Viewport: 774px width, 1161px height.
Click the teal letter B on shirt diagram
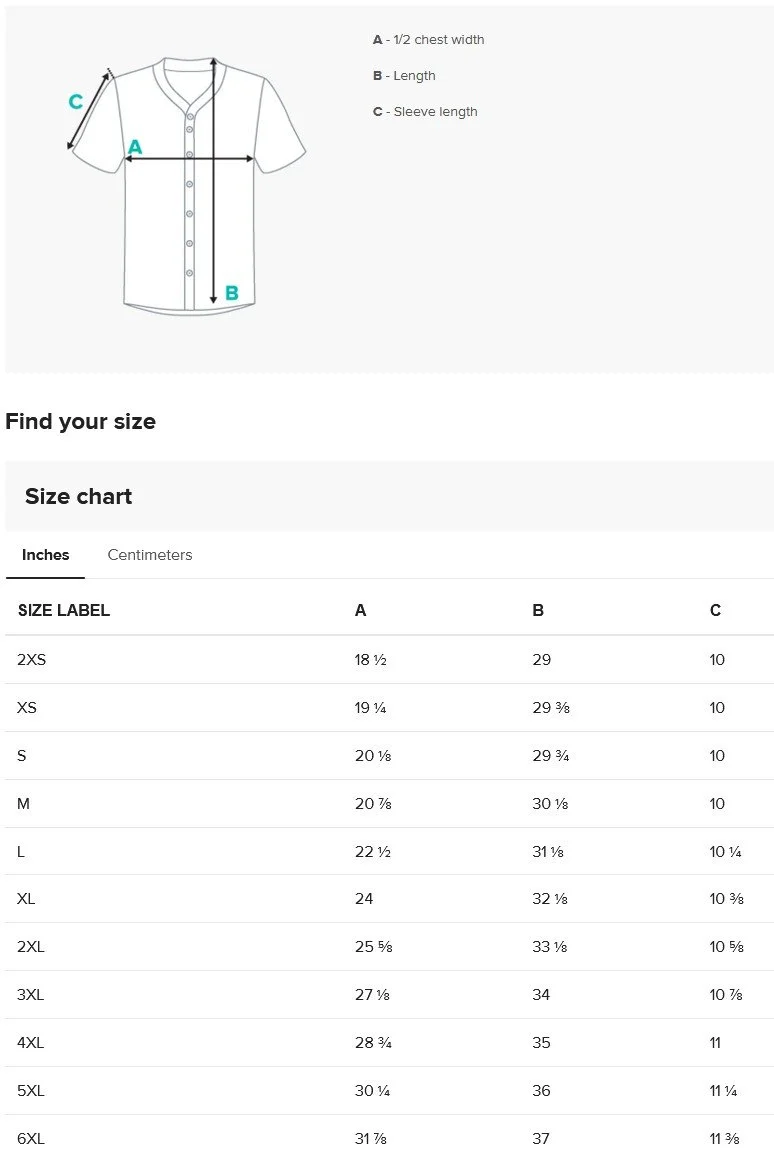click(232, 293)
